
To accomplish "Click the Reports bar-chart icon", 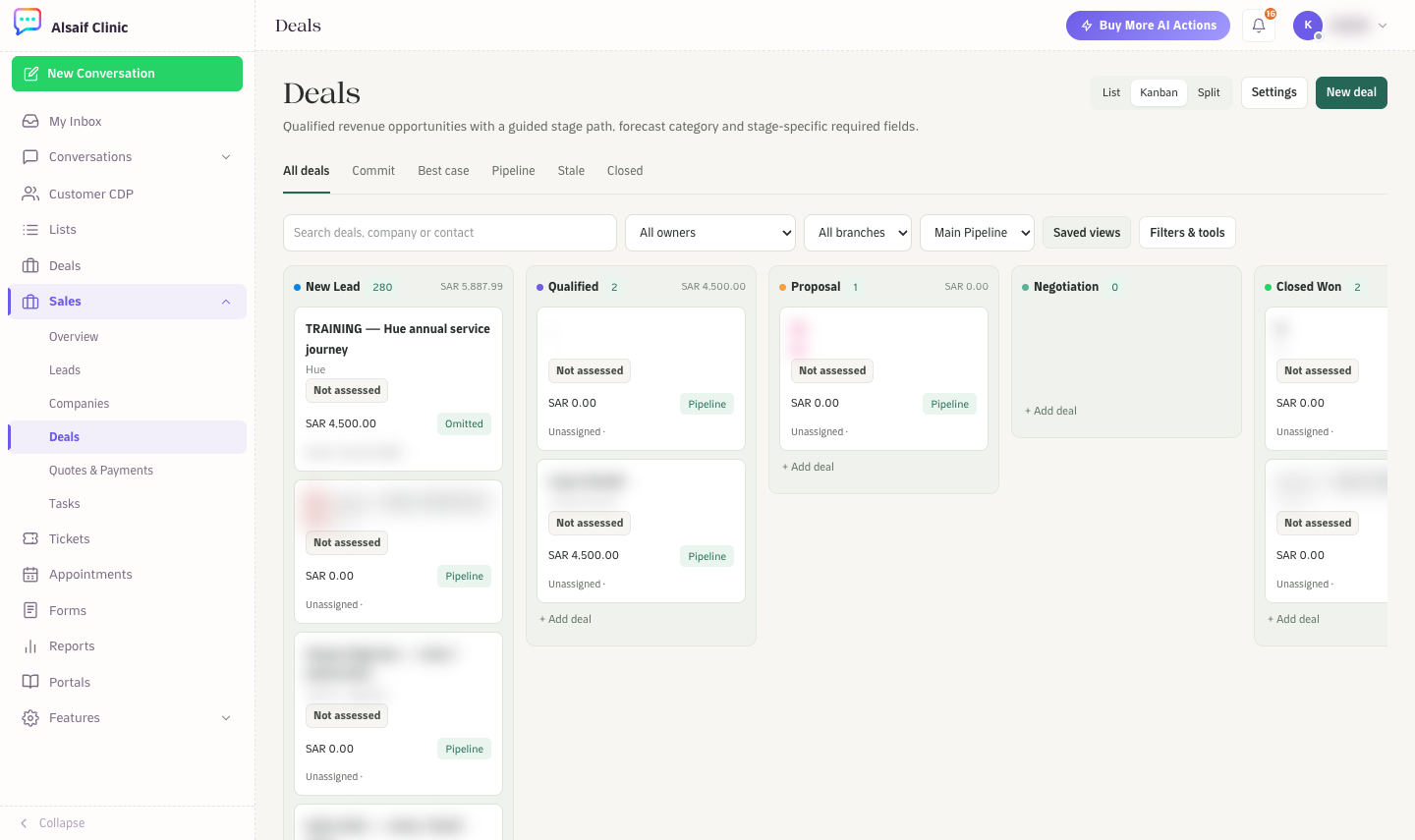I will pyautogui.click(x=30, y=646).
